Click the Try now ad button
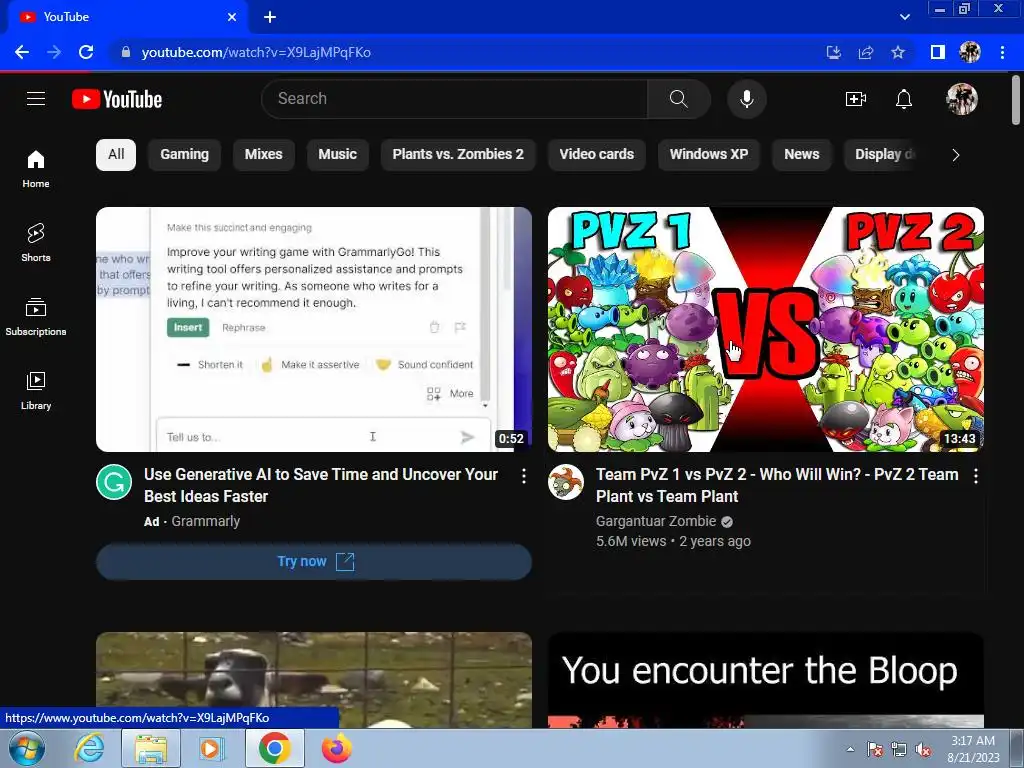Image resolution: width=1024 pixels, height=768 pixels. pos(314,562)
